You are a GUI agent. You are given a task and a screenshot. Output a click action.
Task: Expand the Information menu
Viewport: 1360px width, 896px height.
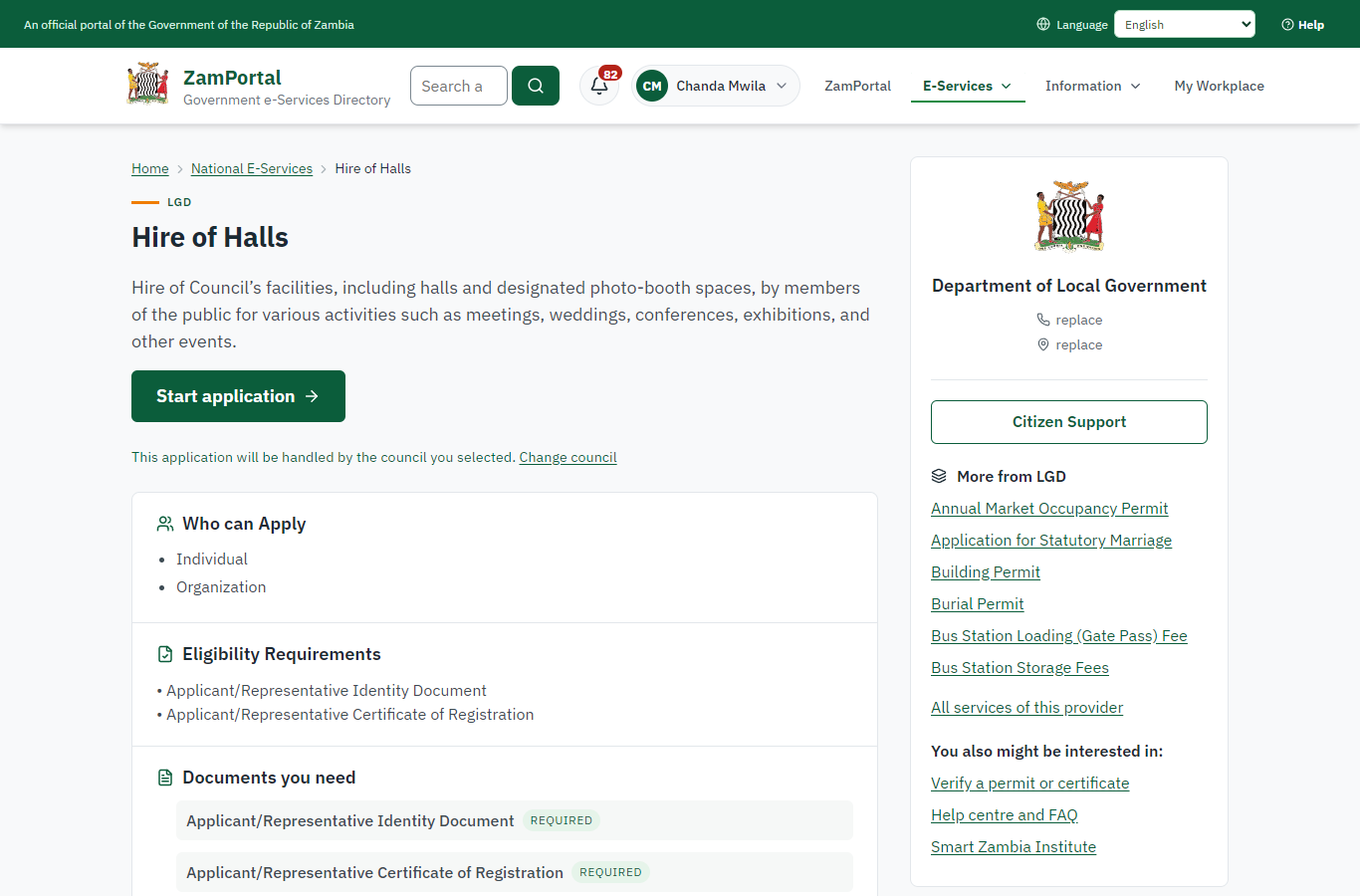[x=1093, y=86]
